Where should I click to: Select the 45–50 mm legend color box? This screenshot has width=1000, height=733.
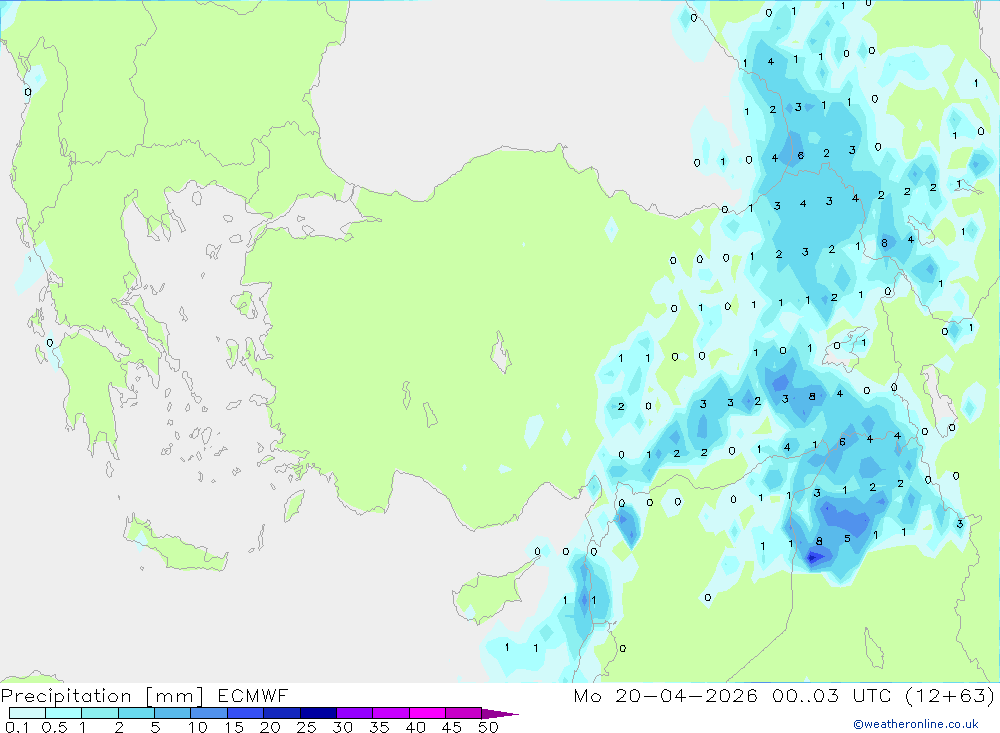pos(463,713)
